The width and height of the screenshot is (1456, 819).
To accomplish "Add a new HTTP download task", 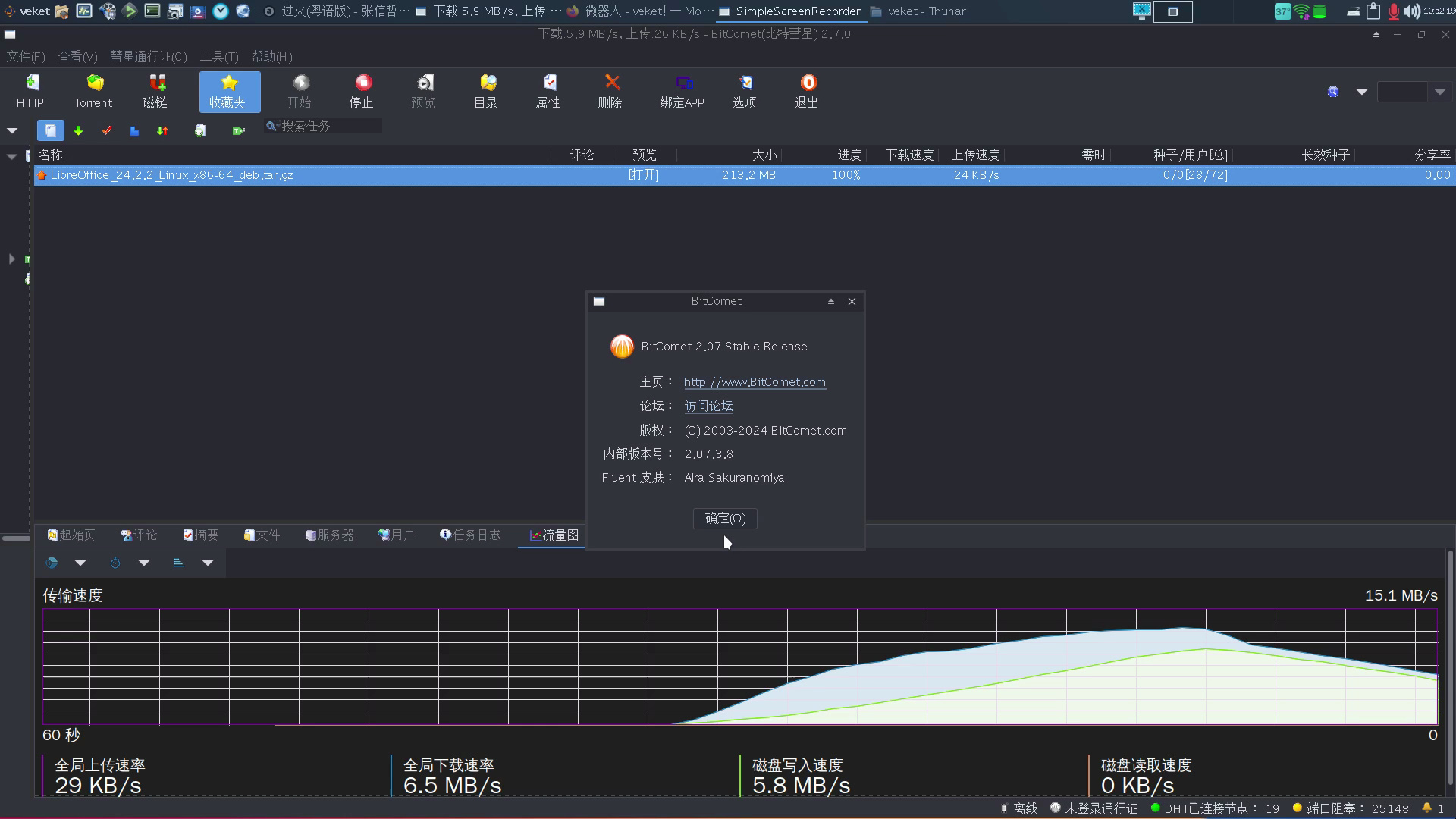I will point(30,92).
